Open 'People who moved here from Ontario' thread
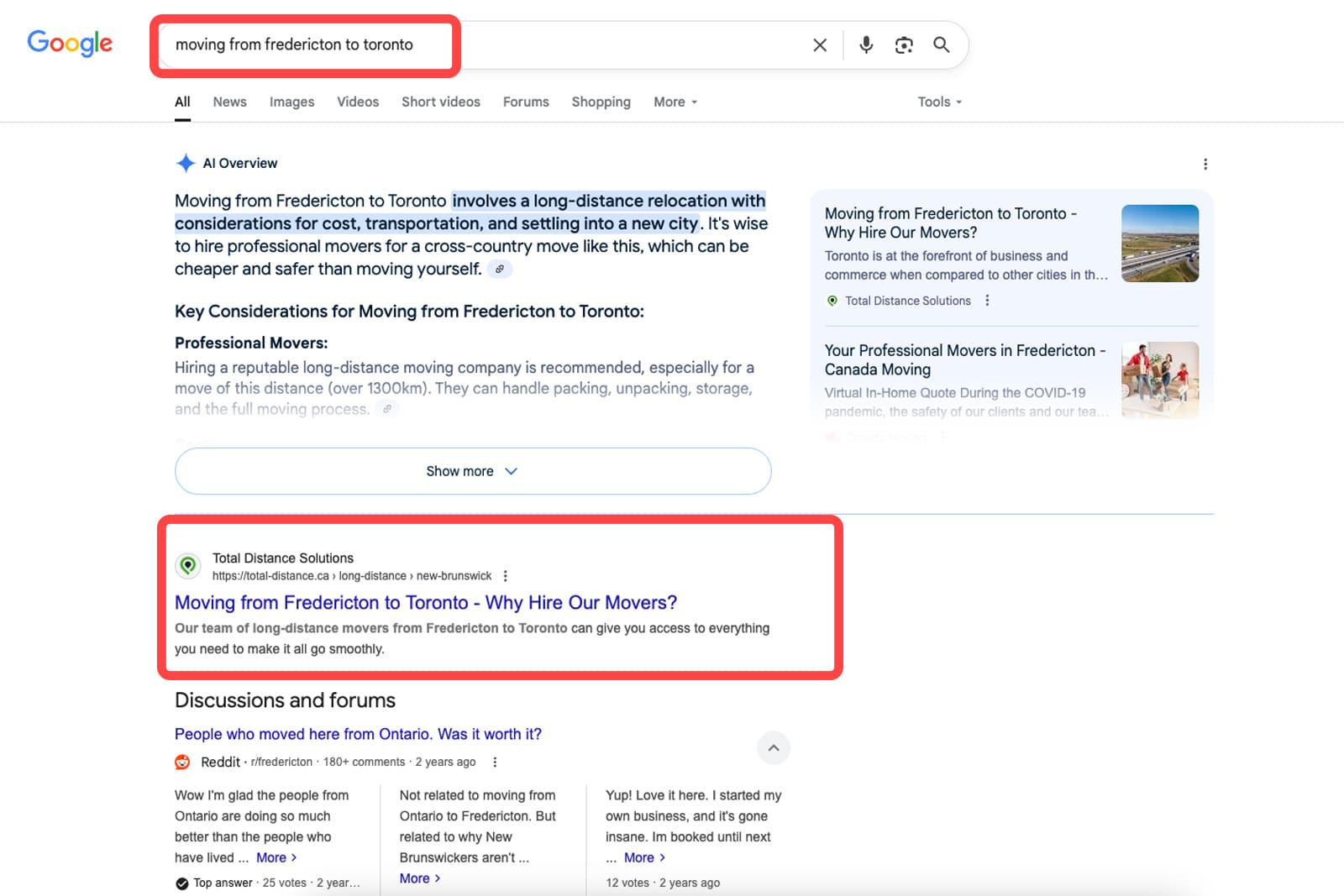 coord(358,734)
